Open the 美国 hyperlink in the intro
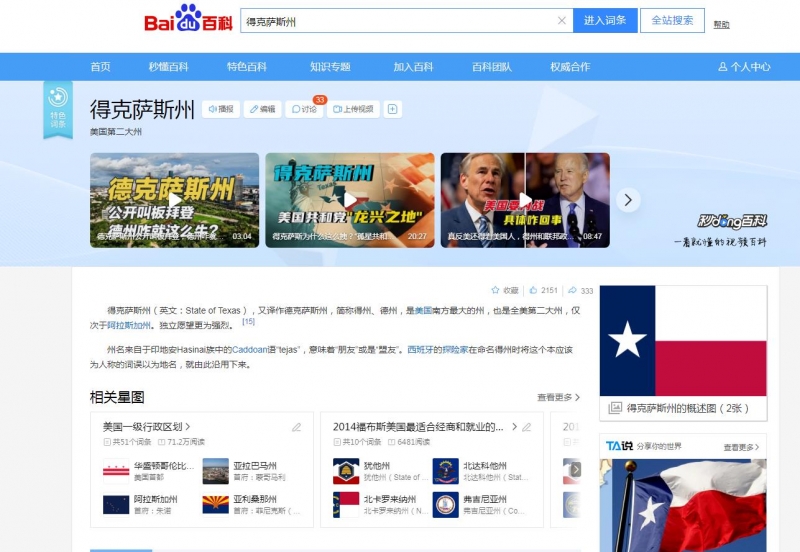The width and height of the screenshot is (800, 552). click(x=423, y=310)
